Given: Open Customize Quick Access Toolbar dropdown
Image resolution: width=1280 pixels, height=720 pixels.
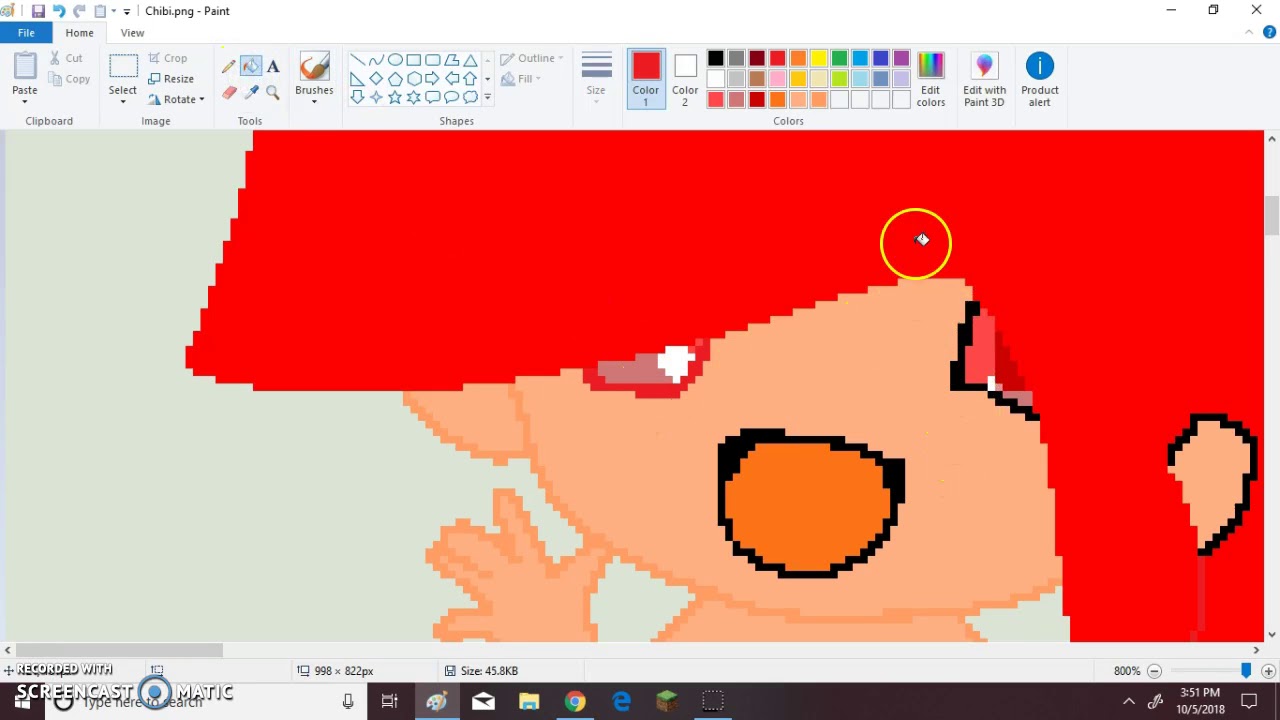Looking at the screenshot, I should point(127,11).
